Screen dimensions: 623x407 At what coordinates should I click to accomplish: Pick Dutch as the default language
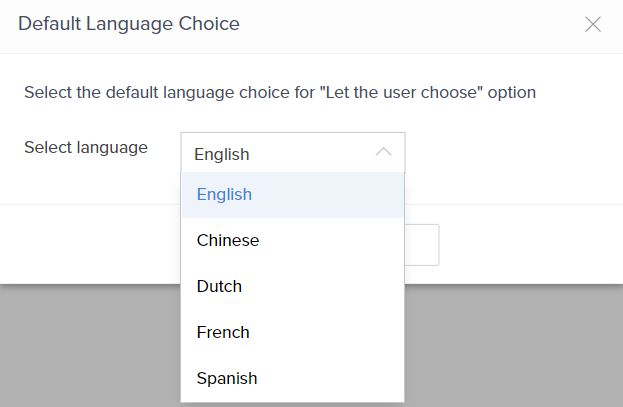click(219, 286)
